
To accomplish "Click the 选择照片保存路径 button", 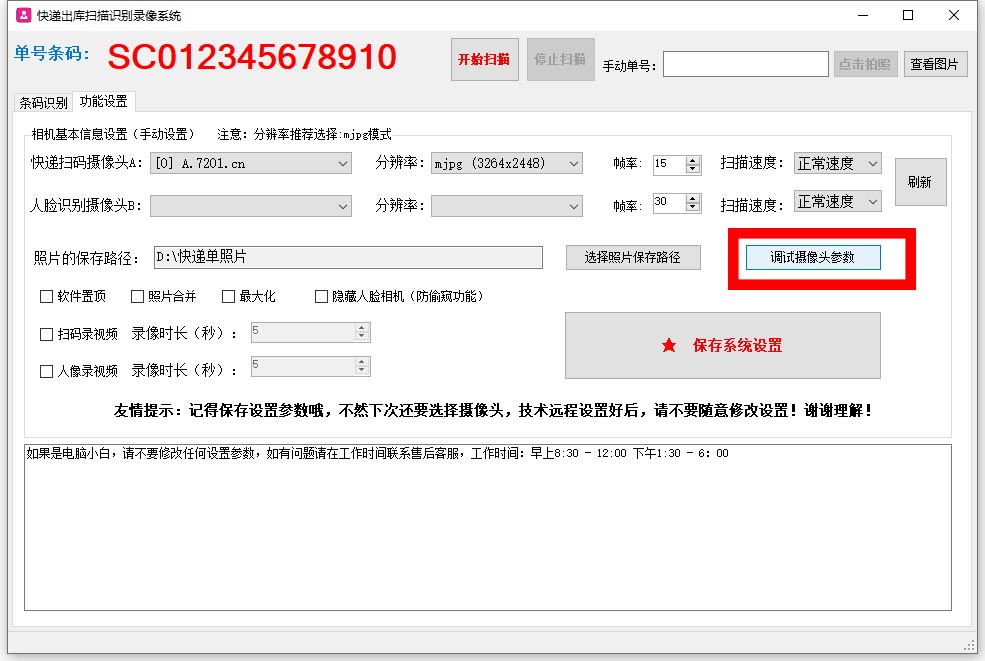I will point(632,258).
